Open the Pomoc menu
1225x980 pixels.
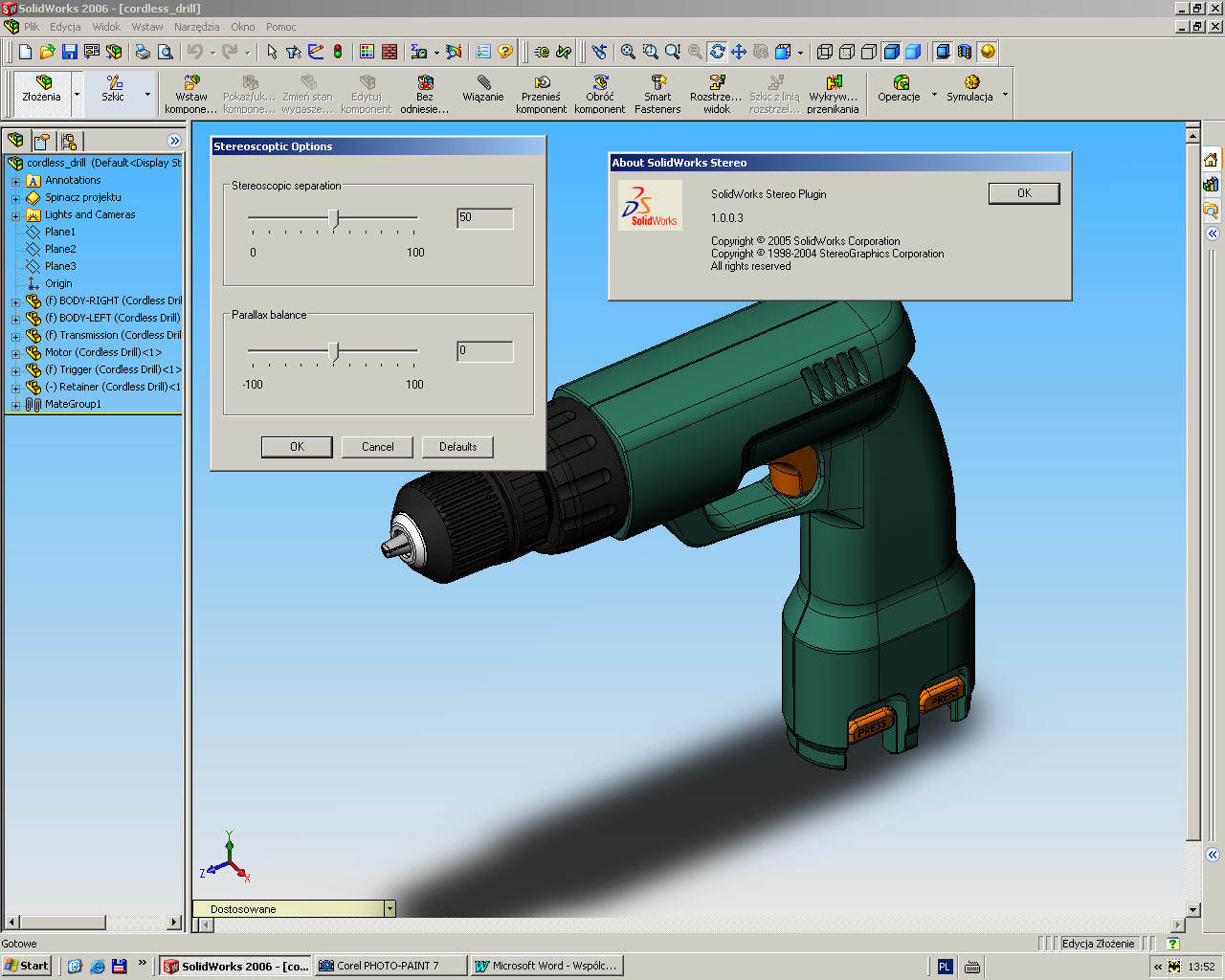click(x=281, y=27)
